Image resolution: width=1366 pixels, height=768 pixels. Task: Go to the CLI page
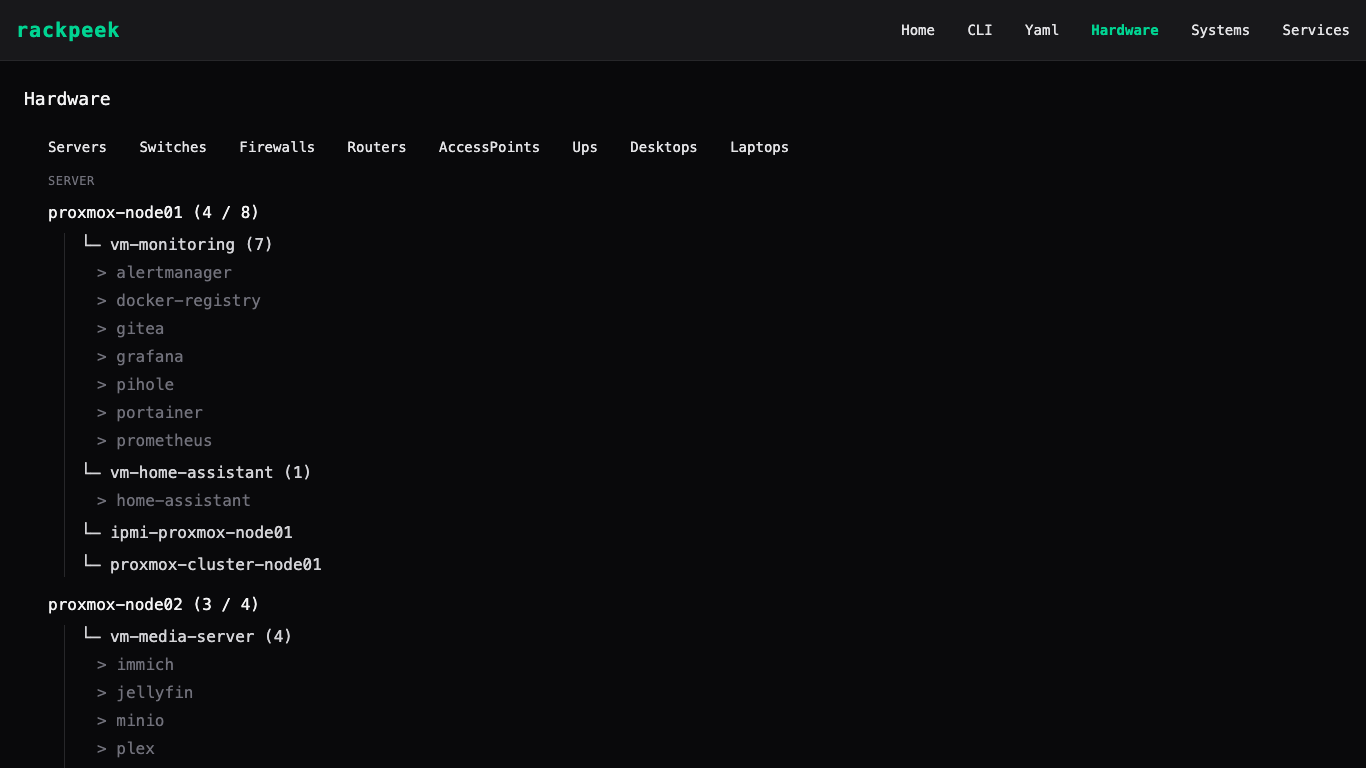(979, 30)
